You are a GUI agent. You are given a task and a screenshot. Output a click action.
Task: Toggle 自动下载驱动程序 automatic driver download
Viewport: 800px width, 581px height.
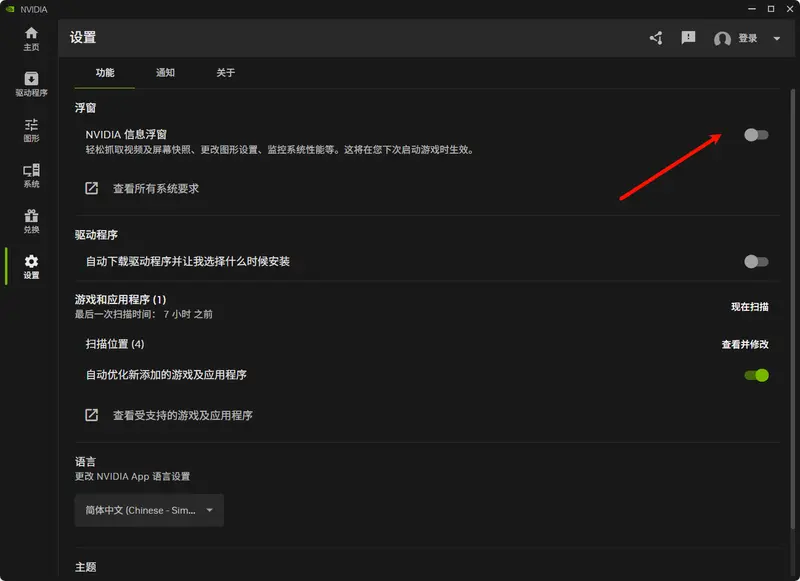click(756, 262)
